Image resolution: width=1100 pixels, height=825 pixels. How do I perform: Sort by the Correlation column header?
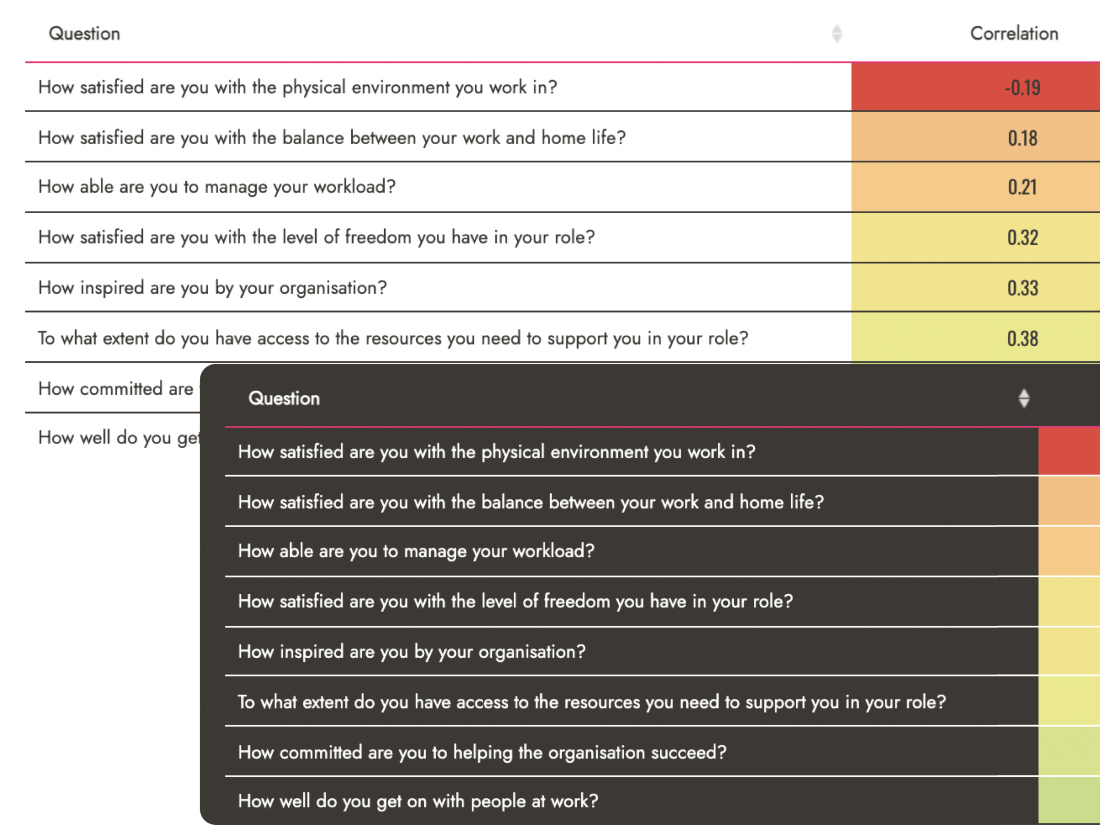pyautogui.click(x=1013, y=34)
